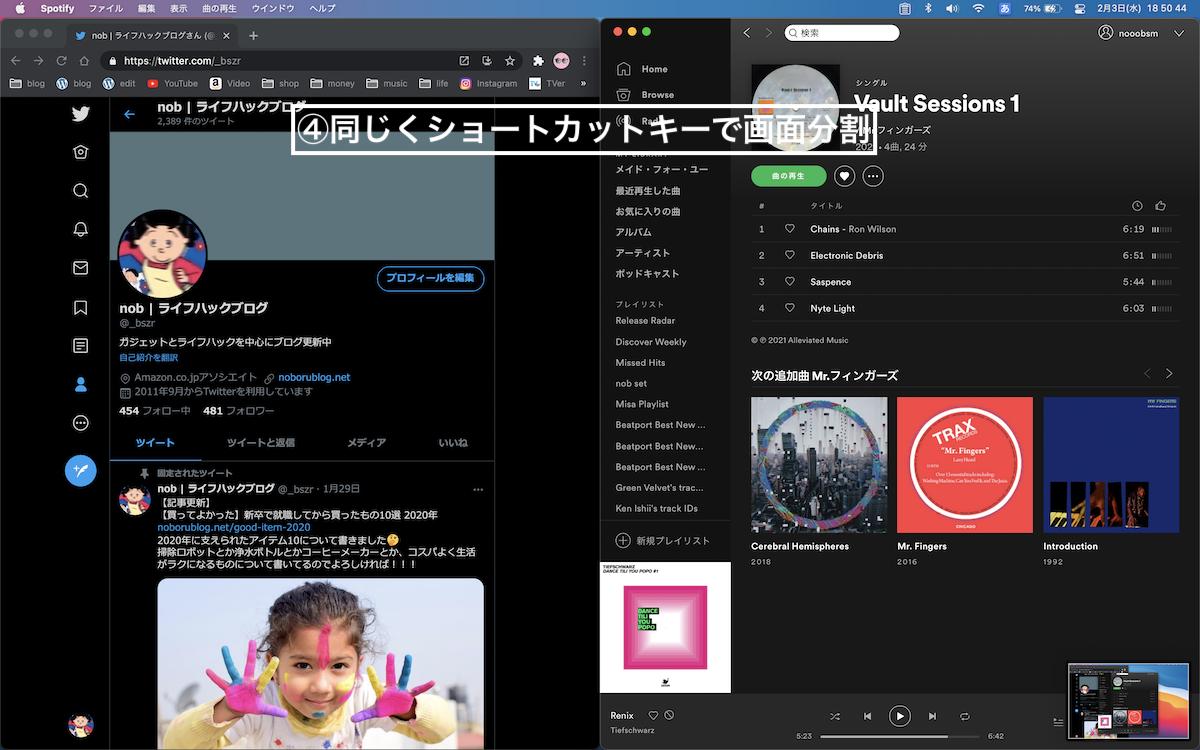This screenshot has height=750, width=1200.
Task: Click Spotify playback progress bar
Action: 900,736
